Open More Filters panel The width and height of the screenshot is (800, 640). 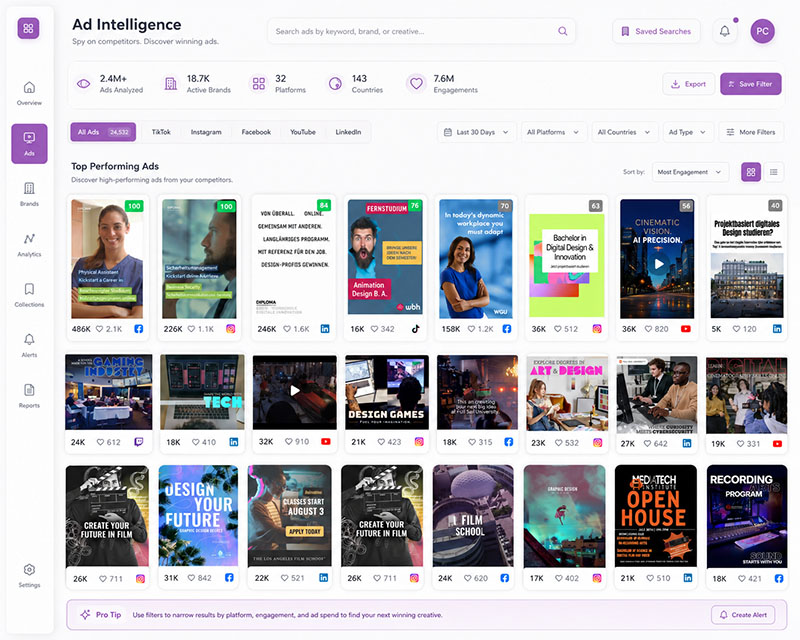(751, 132)
